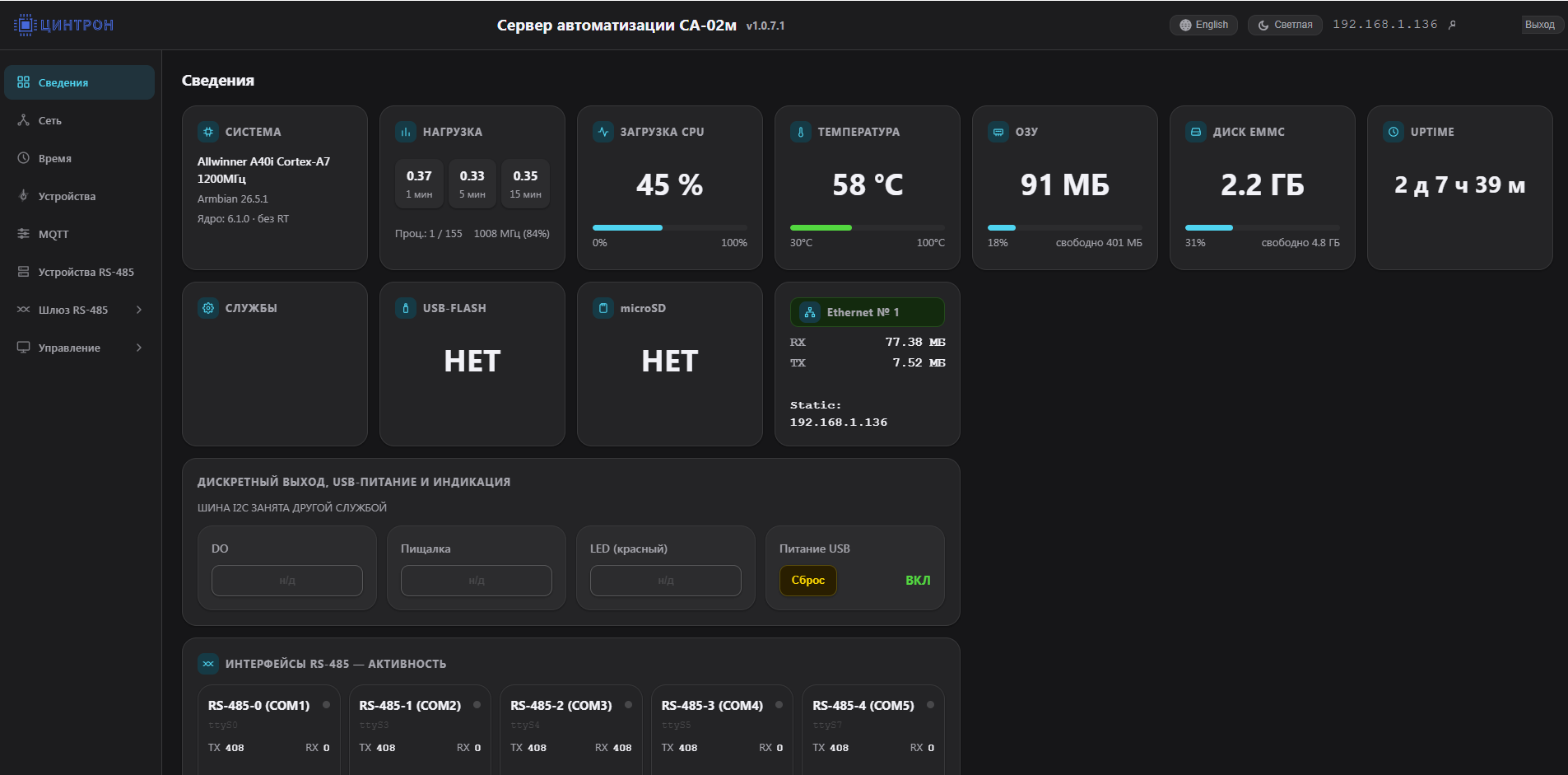Click the Сеть network icon in sidebar
This screenshot has width=1568, height=775.
(23, 120)
